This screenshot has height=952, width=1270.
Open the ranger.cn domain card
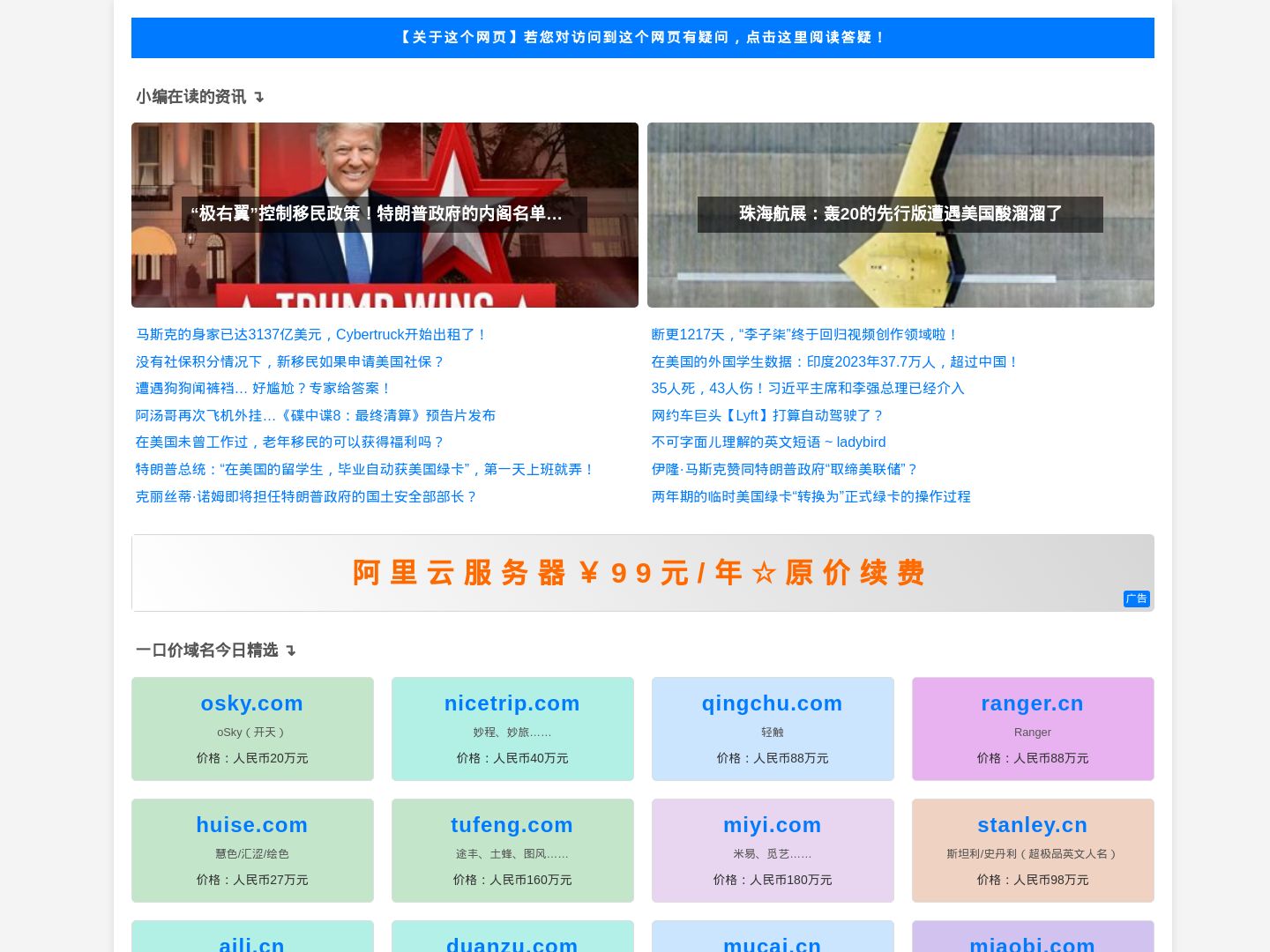click(1033, 729)
